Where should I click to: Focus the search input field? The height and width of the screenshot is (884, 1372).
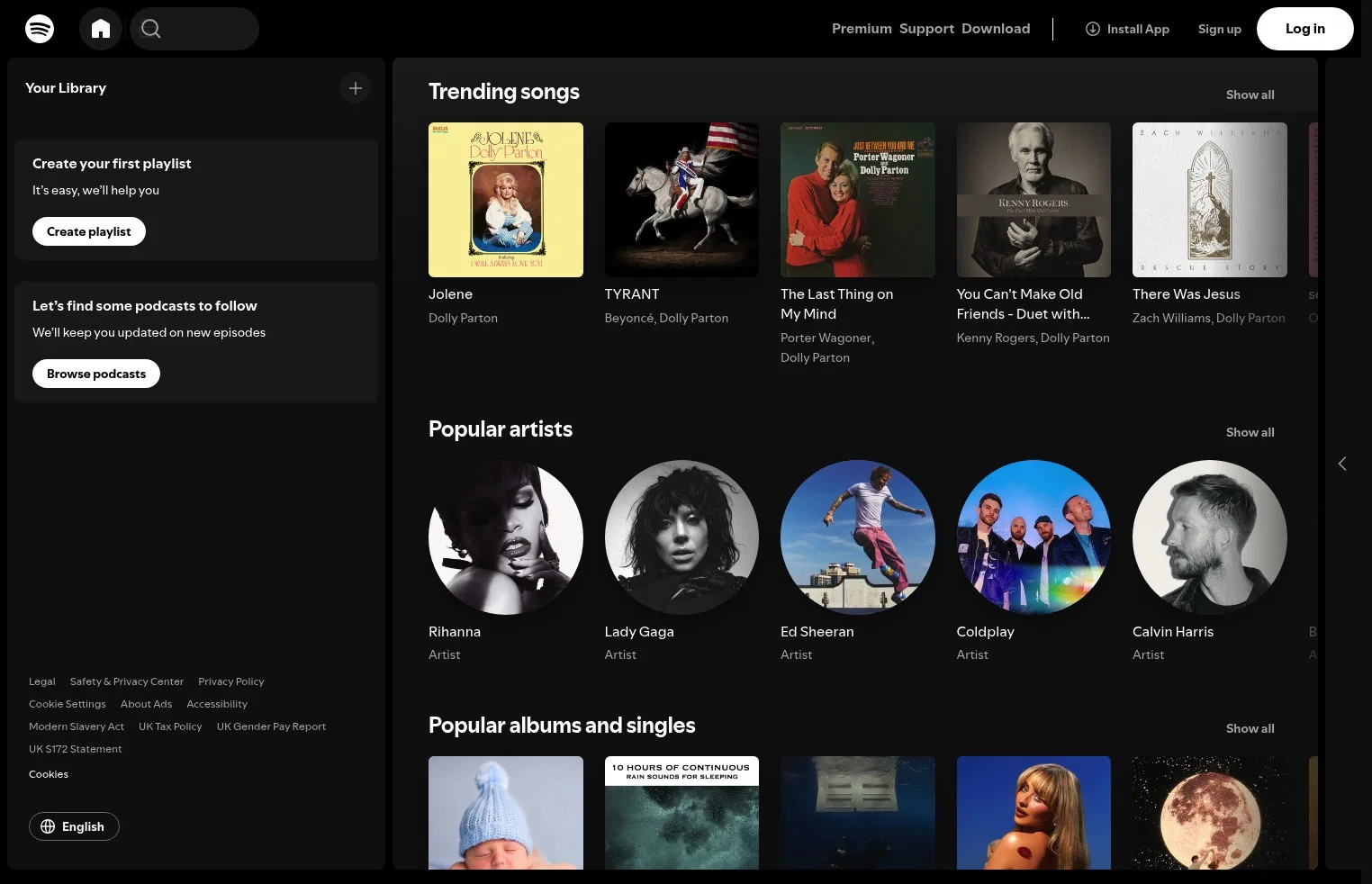pyautogui.click(x=194, y=29)
